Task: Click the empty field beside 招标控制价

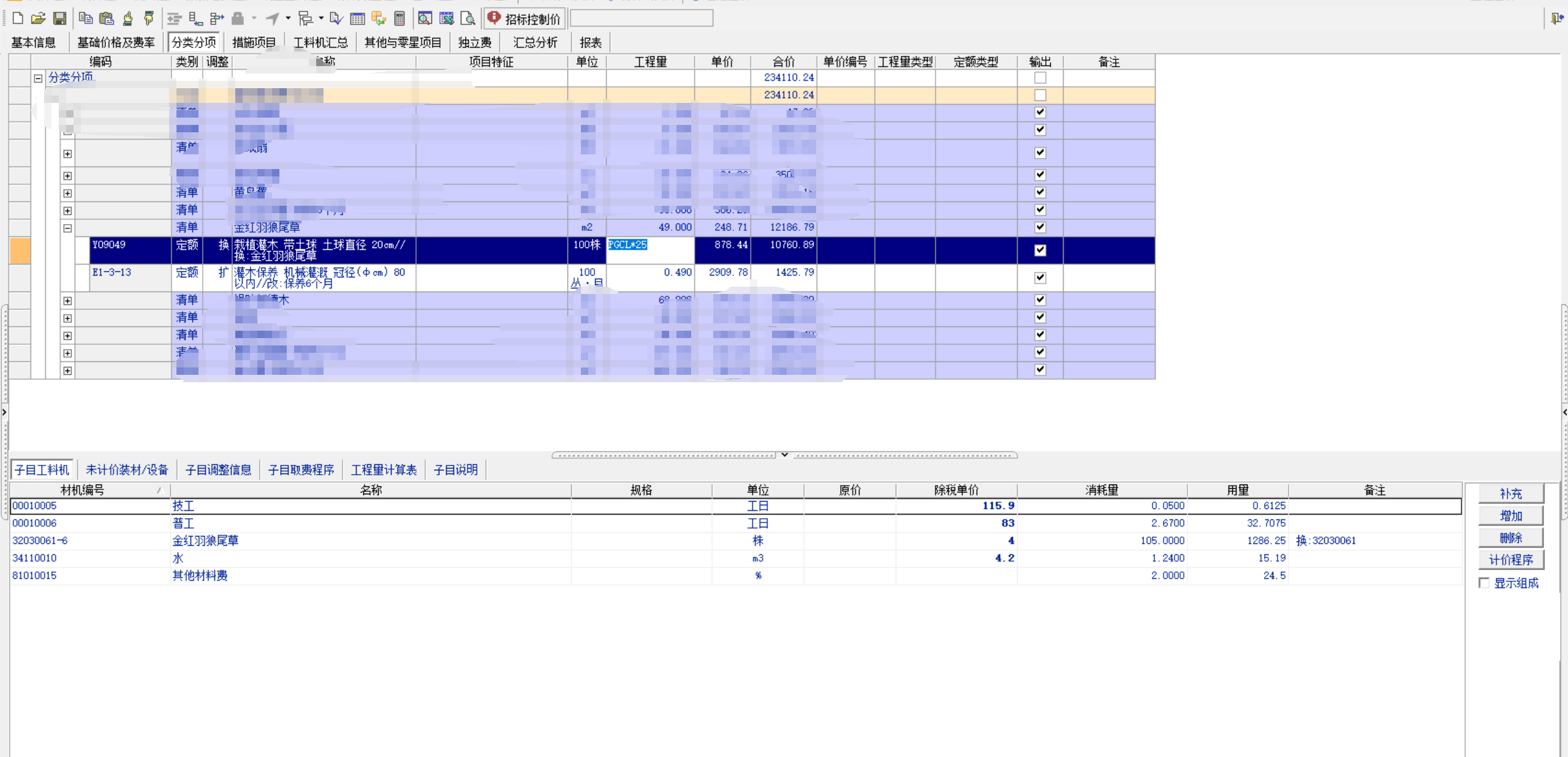Action: coord(642,18)
